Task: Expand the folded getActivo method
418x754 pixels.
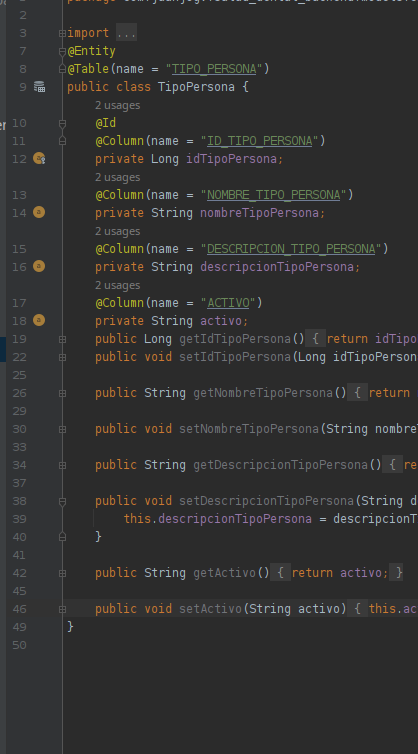Action: (x=62, y=573)
